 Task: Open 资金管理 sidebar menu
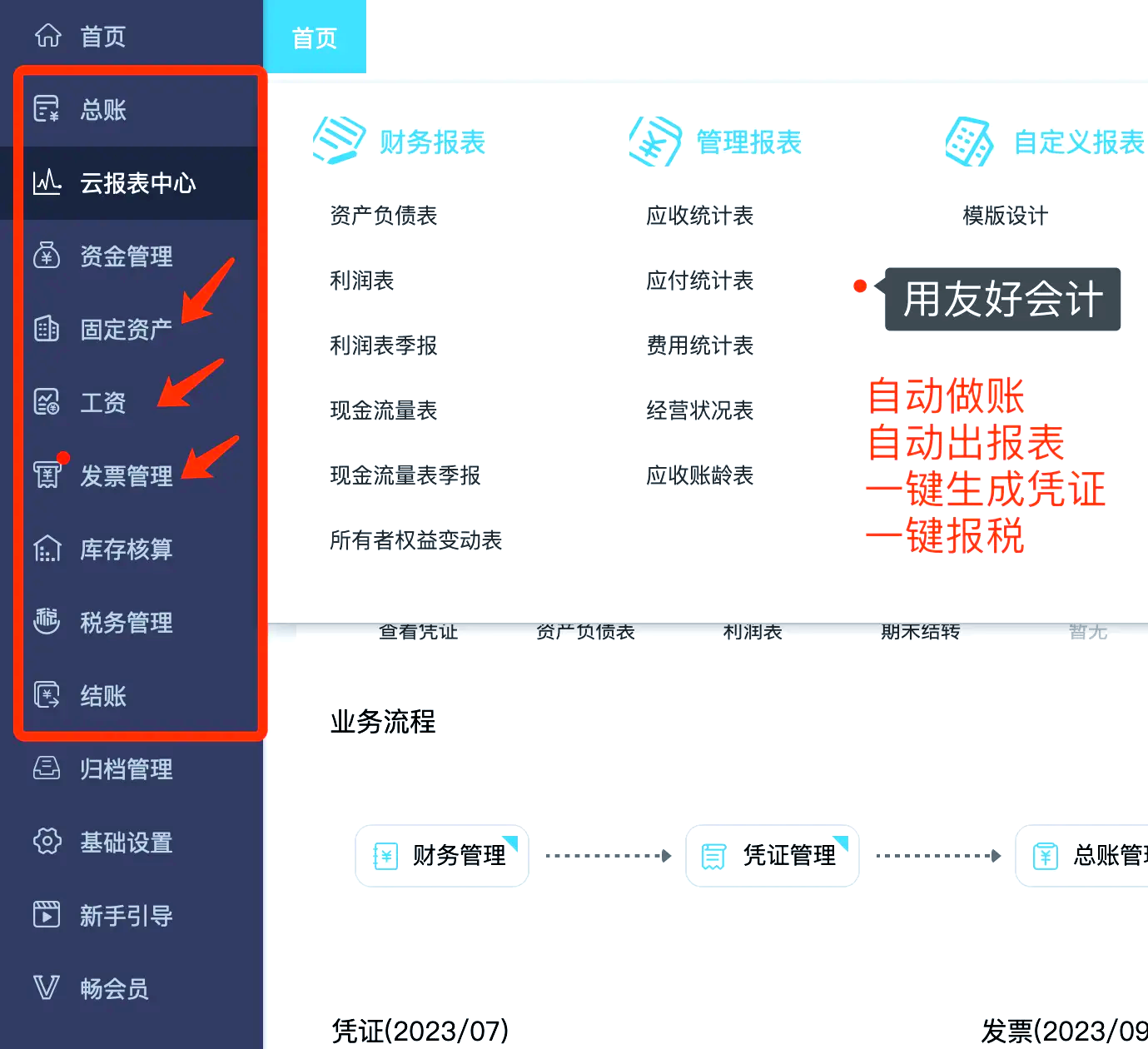[x=132, y=256]
